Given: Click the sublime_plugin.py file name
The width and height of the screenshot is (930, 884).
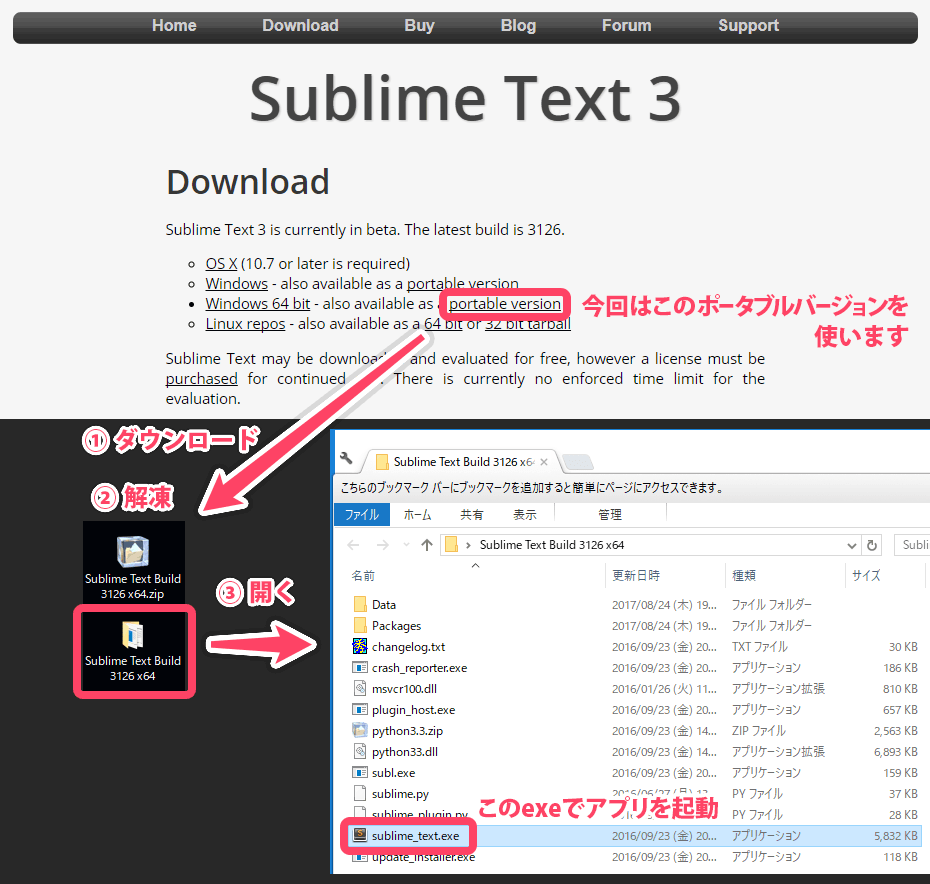Looking at the screenshot, I should [420, 815].
